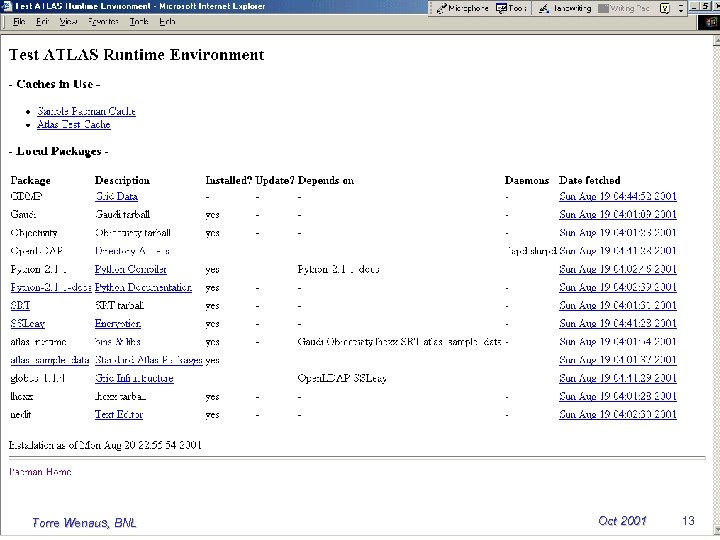The height and width of the screenshot is (540, 720).
Task: Open the globus row date fetched link
Action: pos(618,378)
